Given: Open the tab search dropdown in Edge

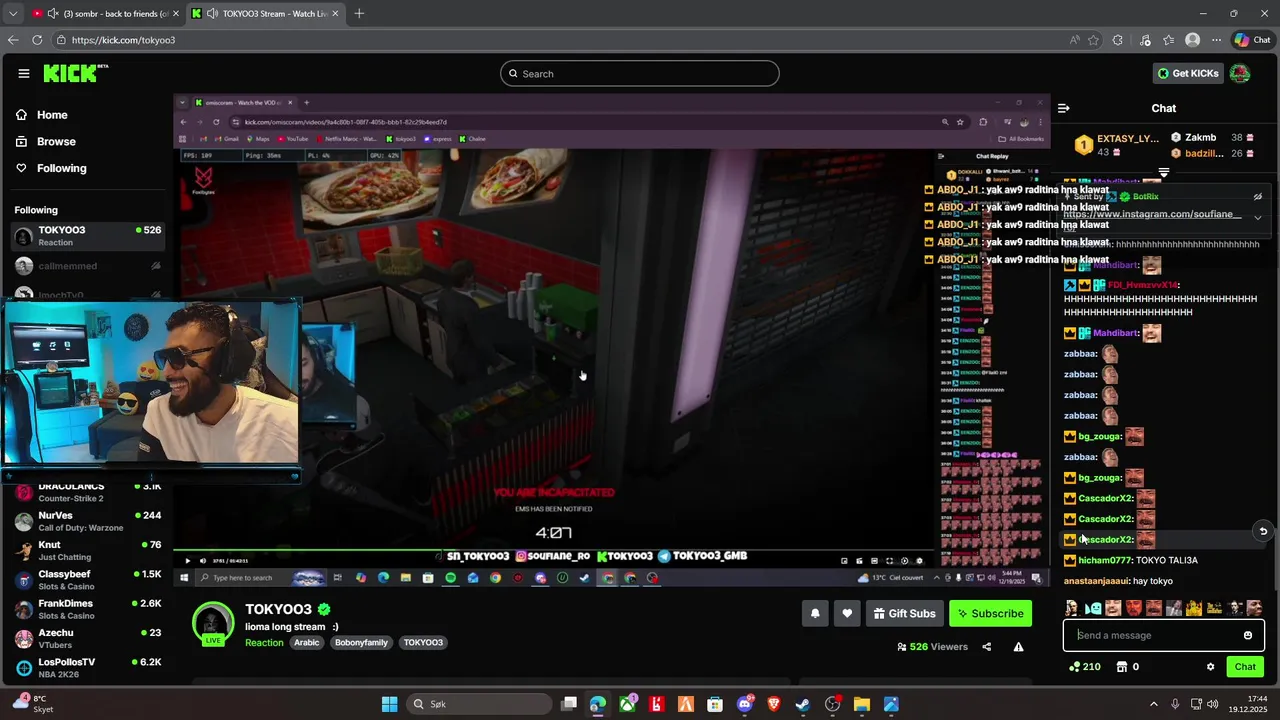Looking at the screenshot, I should (x=12, y=13).
